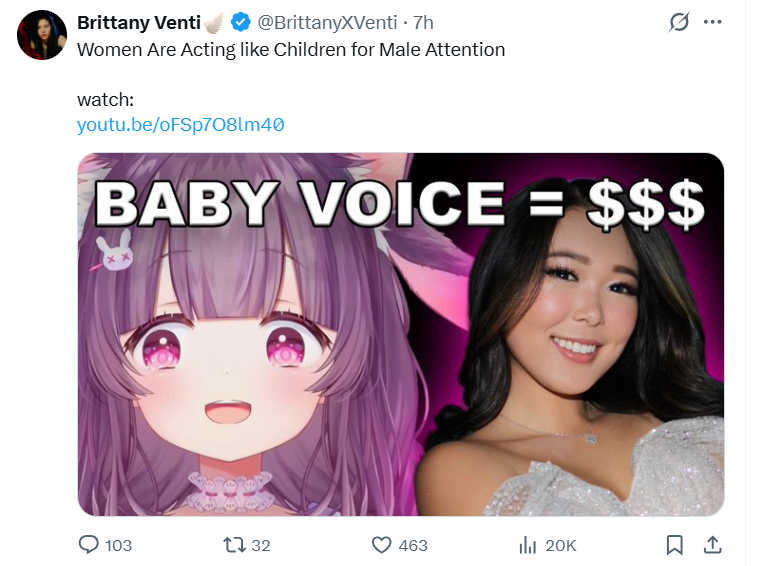This screenshot has width=762, height=566.
Task: Open Brittany Venti's profile avatar
Action: point(42,35)
